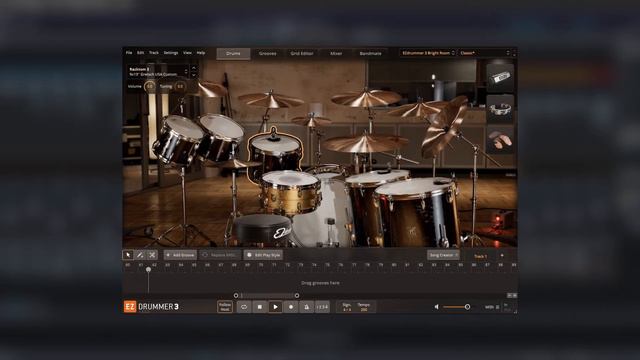Click the Edit Play Style button
This screenshot has width=640, height=360.
263,255
